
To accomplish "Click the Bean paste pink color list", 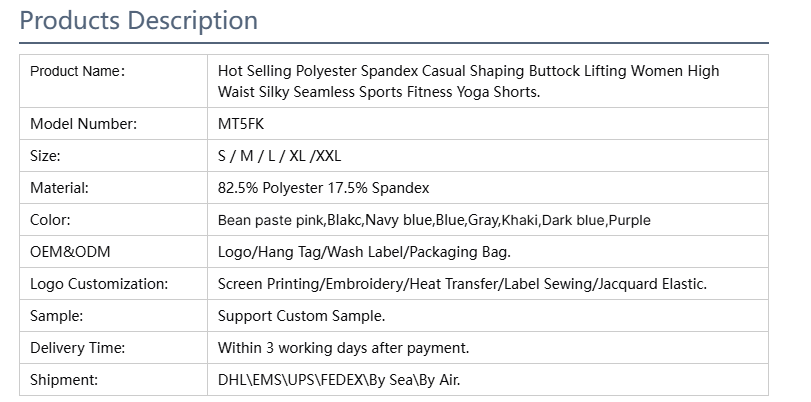I will point(434,220).
